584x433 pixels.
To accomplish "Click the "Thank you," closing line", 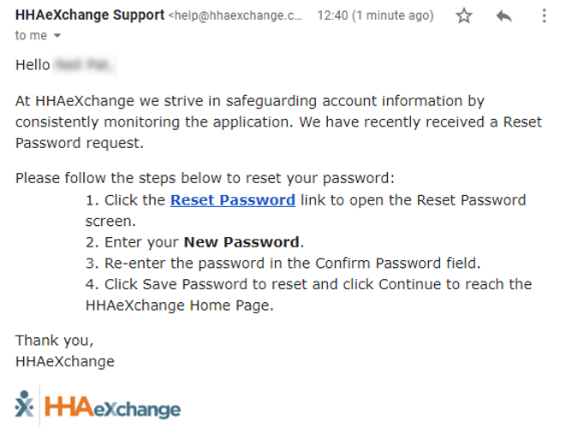I will pos(54,340).
